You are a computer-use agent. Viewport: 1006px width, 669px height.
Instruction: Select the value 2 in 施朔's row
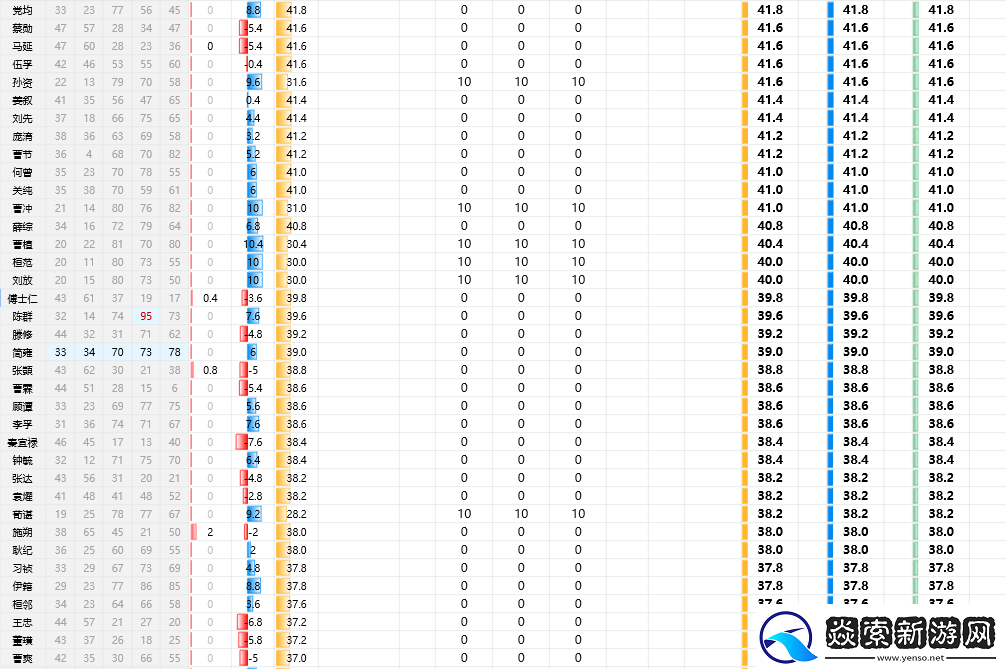(210, 532)
